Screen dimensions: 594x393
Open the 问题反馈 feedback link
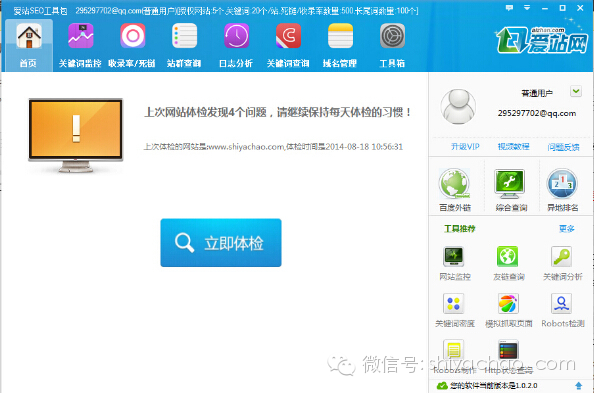tap(563, 147)
